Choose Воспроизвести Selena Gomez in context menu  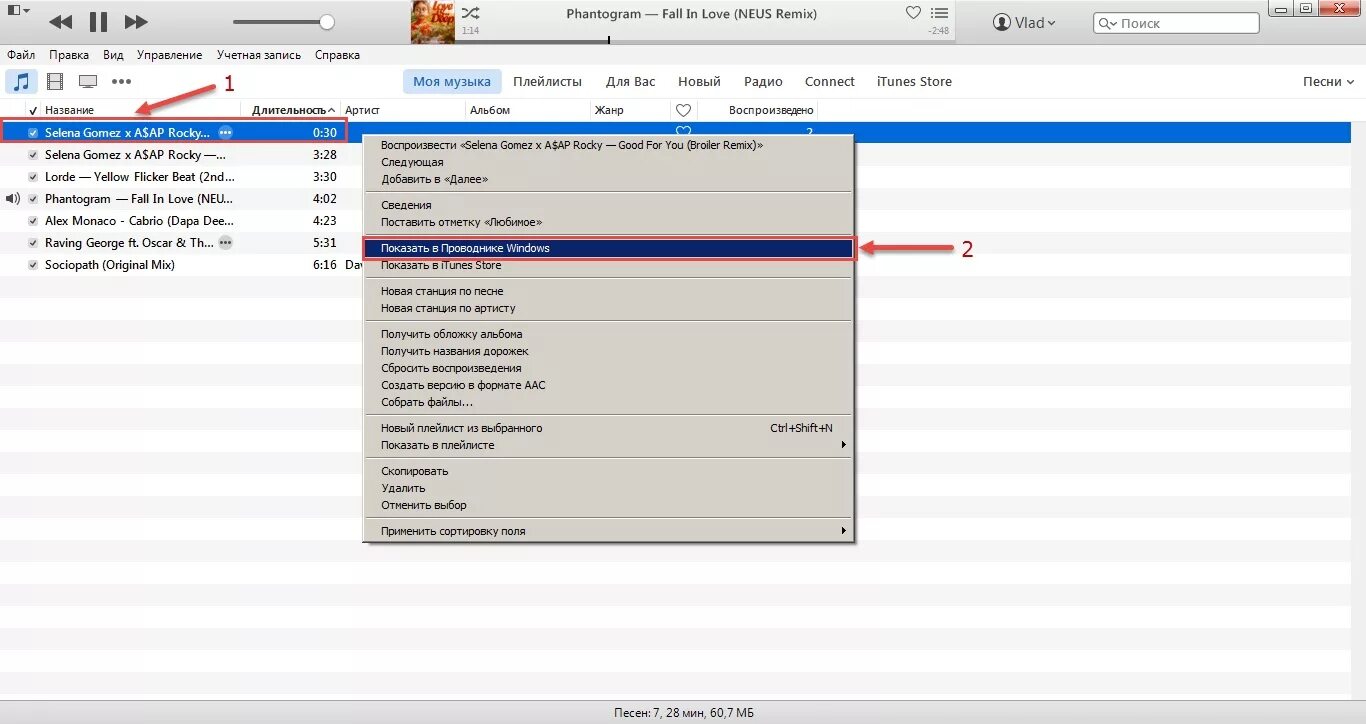click(x=608, y=145)
